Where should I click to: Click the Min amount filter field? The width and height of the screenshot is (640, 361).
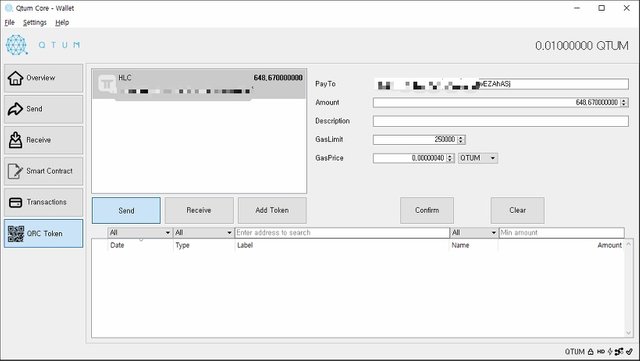coord(562,233)
